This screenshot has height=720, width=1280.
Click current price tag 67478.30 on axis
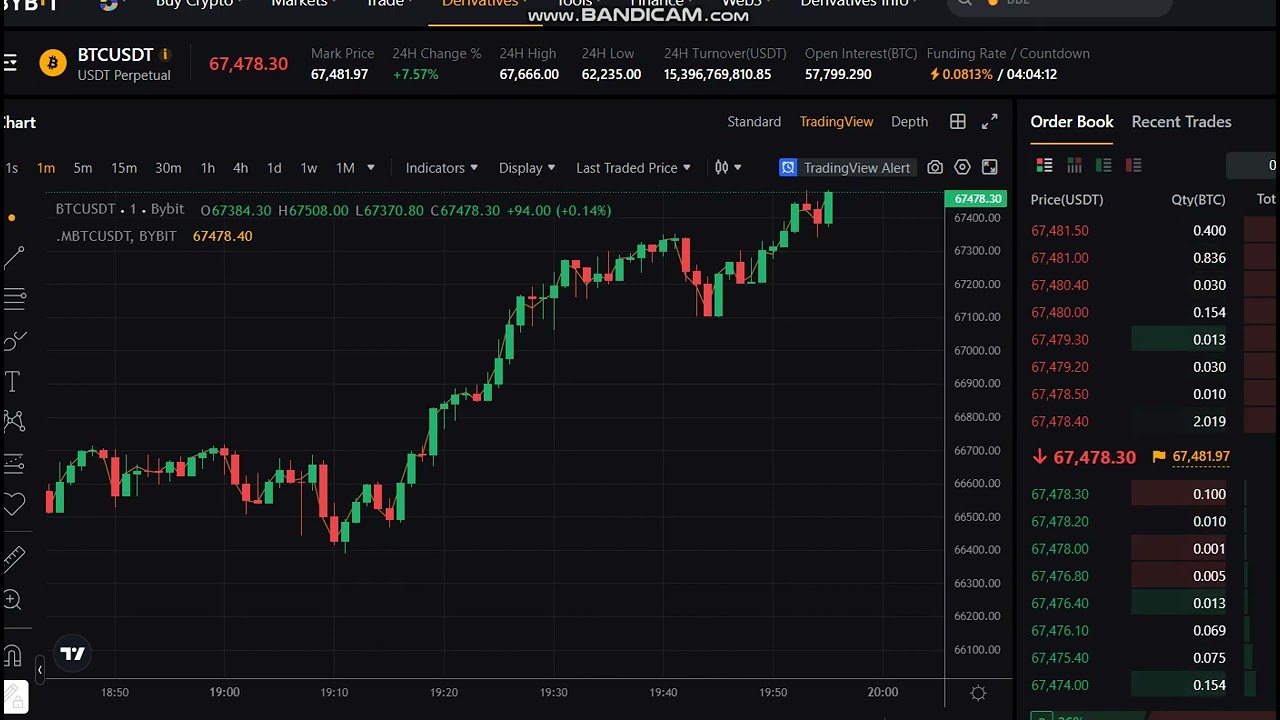click(976, 199)
